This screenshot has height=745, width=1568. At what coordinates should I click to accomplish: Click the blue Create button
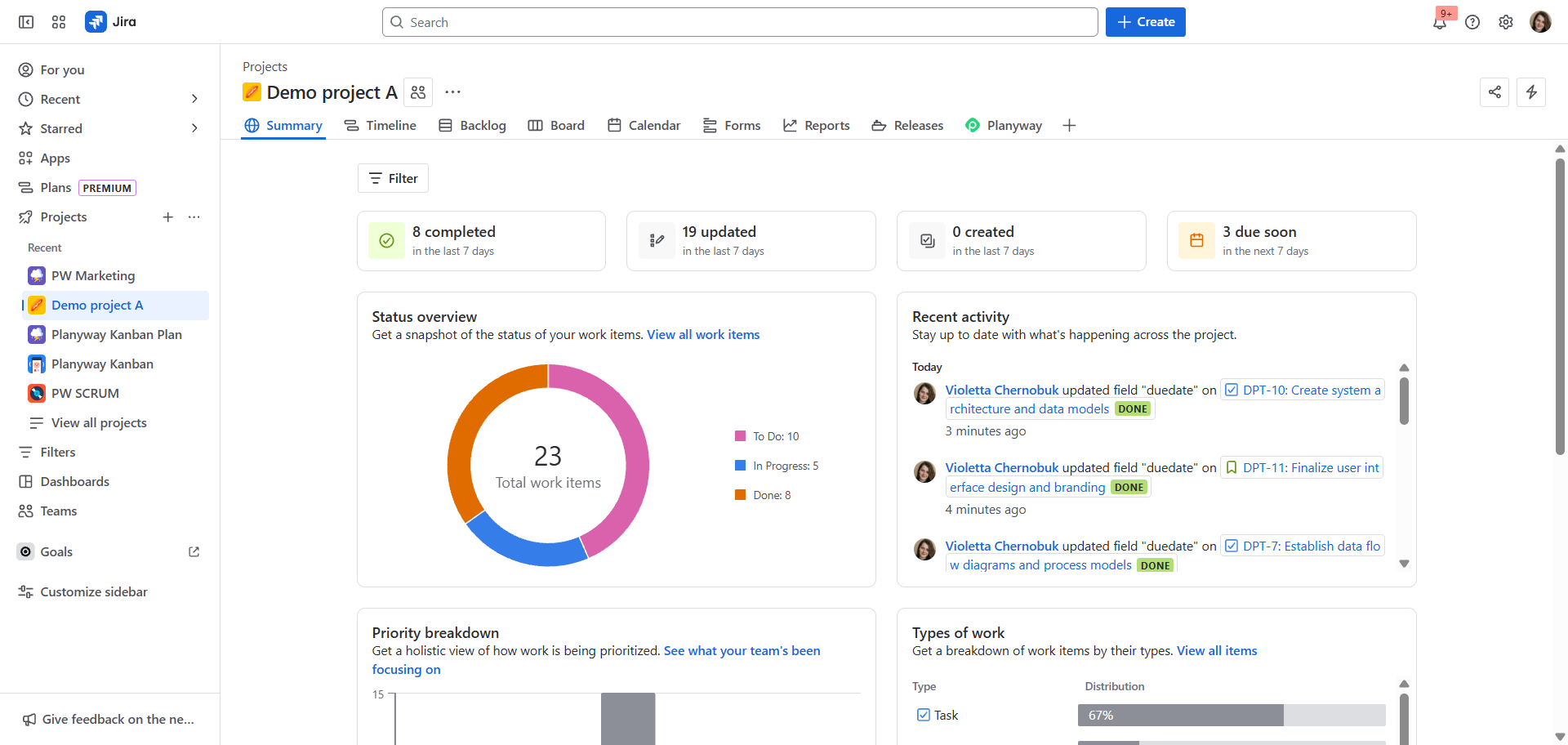1145,22
